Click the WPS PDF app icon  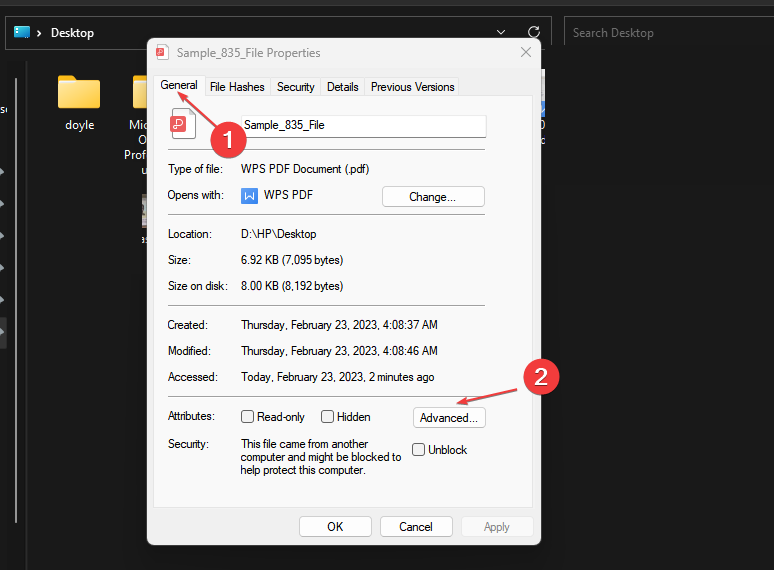[249, 196]
